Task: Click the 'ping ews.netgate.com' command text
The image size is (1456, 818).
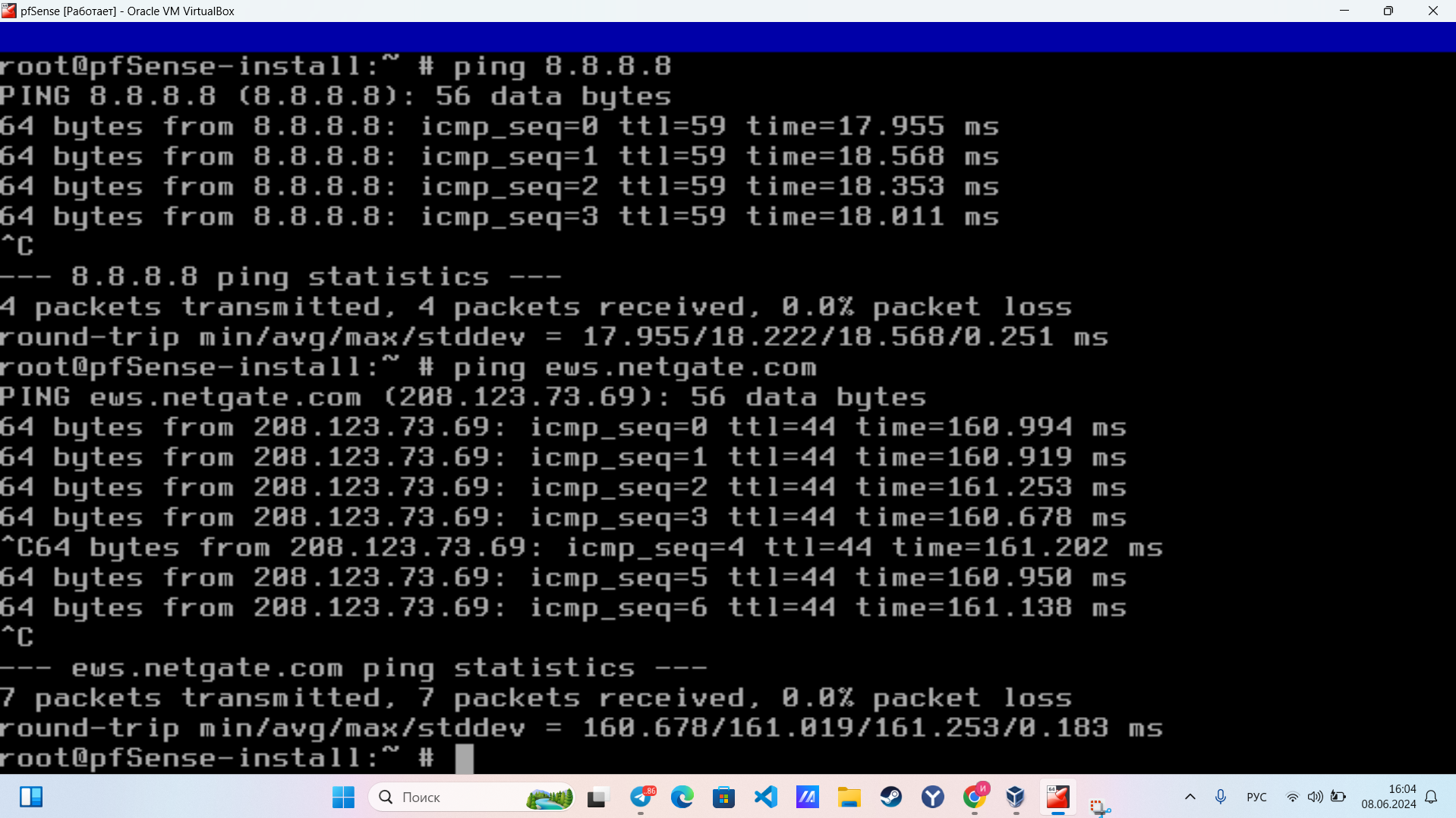Action: tap(635, 369)
